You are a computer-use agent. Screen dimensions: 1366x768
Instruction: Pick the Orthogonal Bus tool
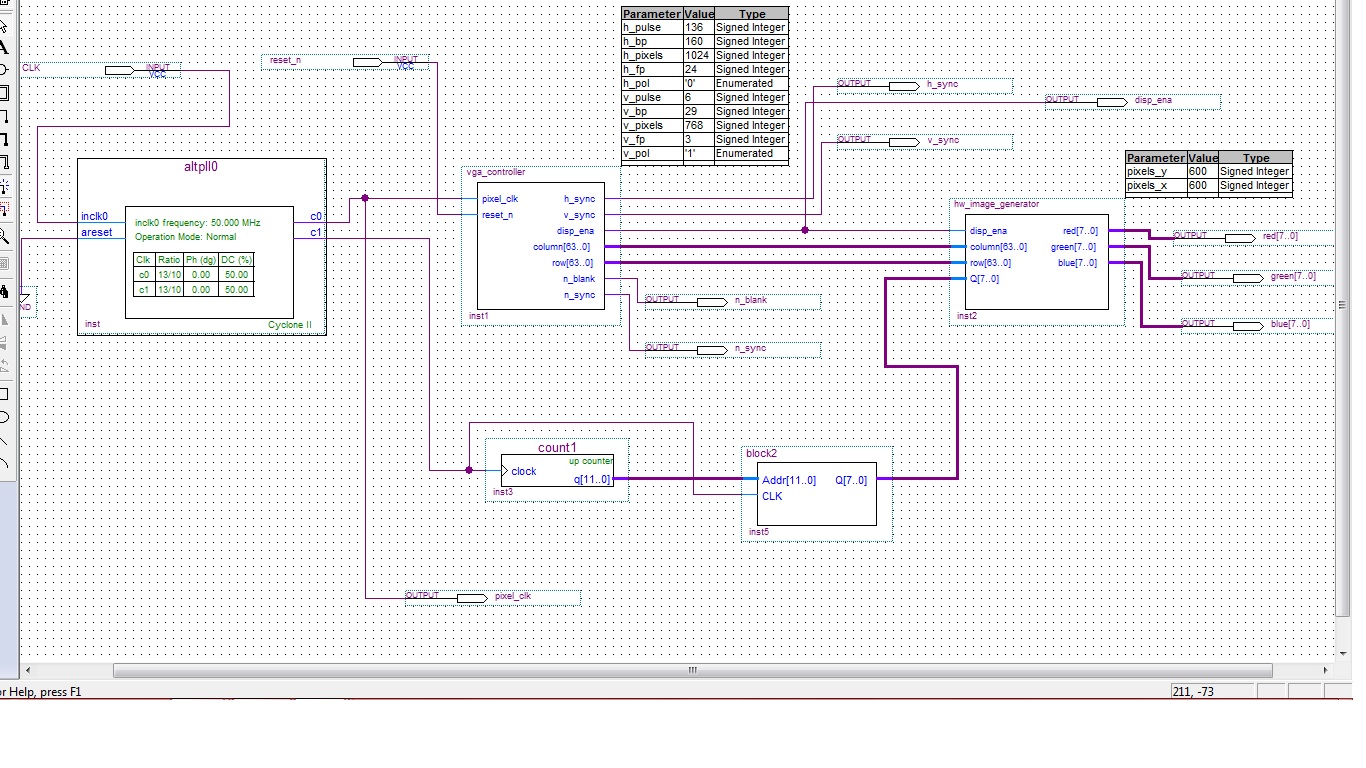4,139
